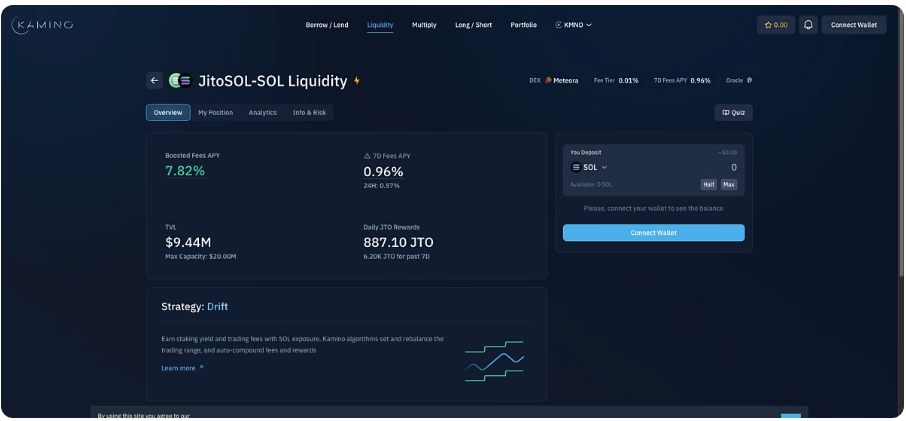The height and width of the screenshot is (421, 906).
Task: Select the Liquidity nav item
Action: (380, 25)
